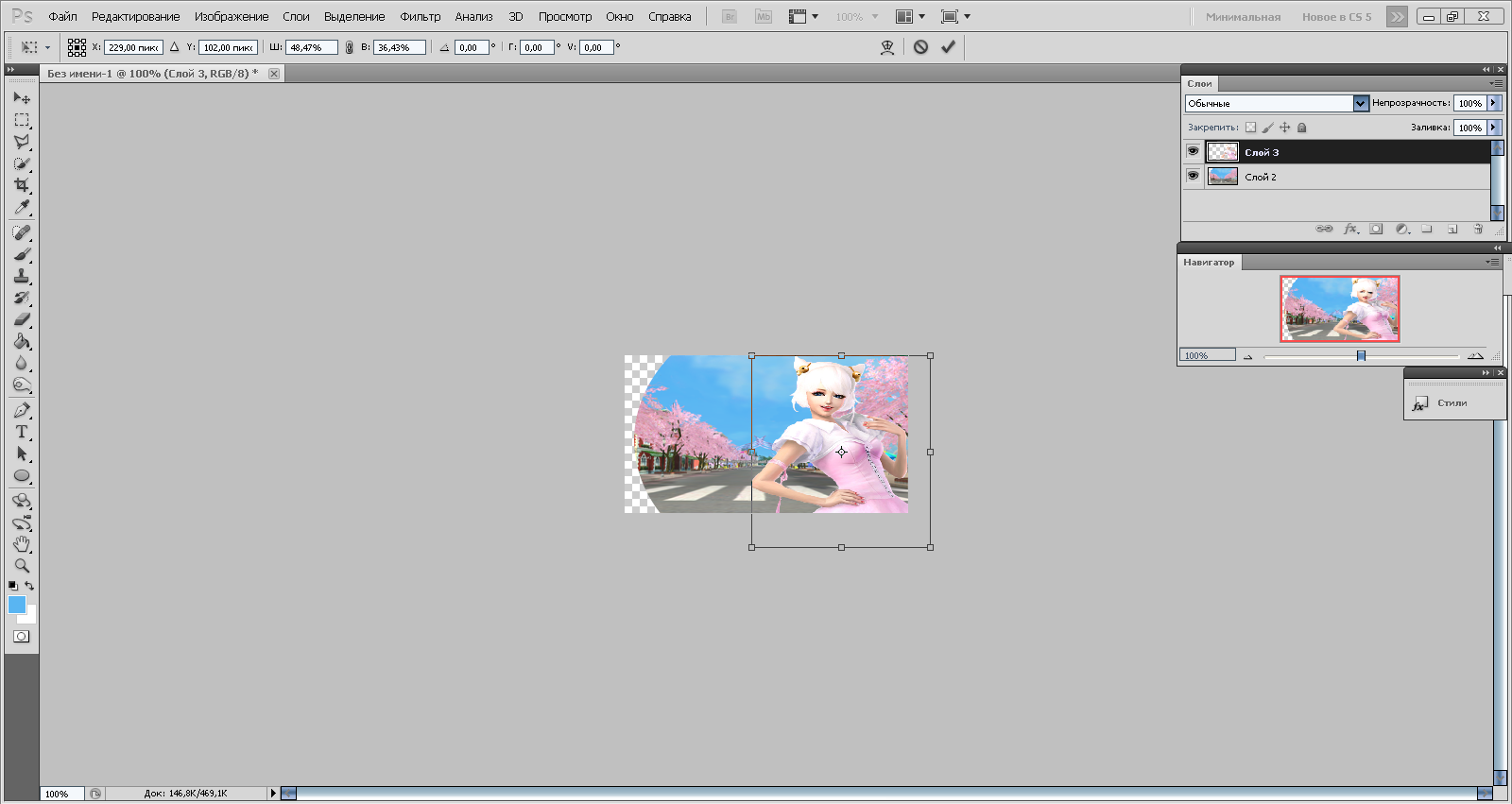Swap foreground and background colors
The height and width of the screenshot is (804, 1512).
click(x=29, y=586)
